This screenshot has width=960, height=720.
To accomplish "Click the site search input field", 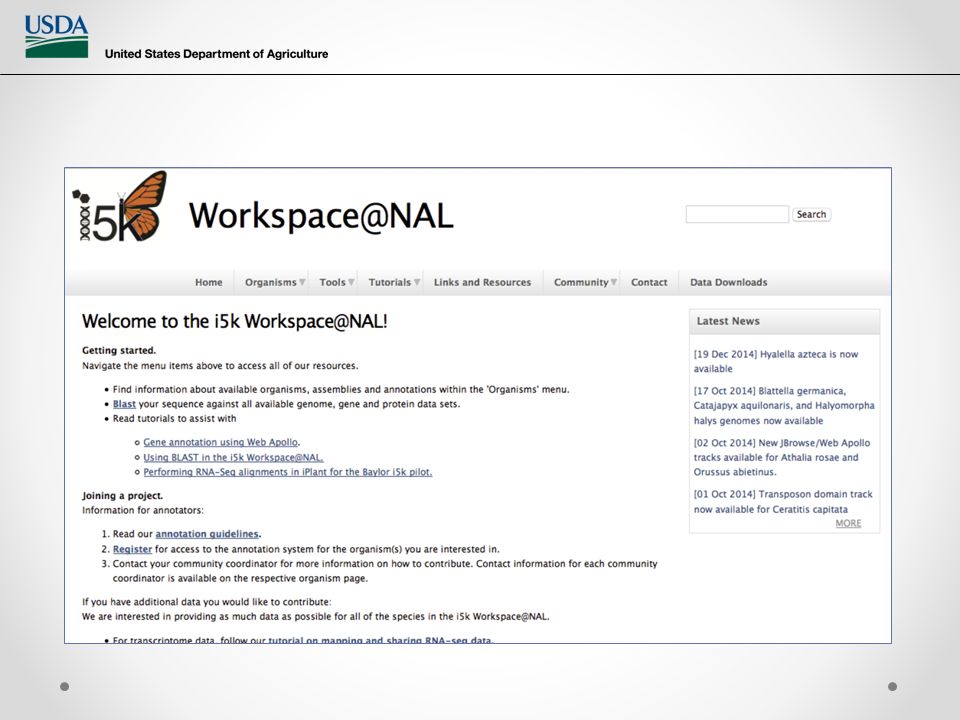I will click(x=737, y=214).
